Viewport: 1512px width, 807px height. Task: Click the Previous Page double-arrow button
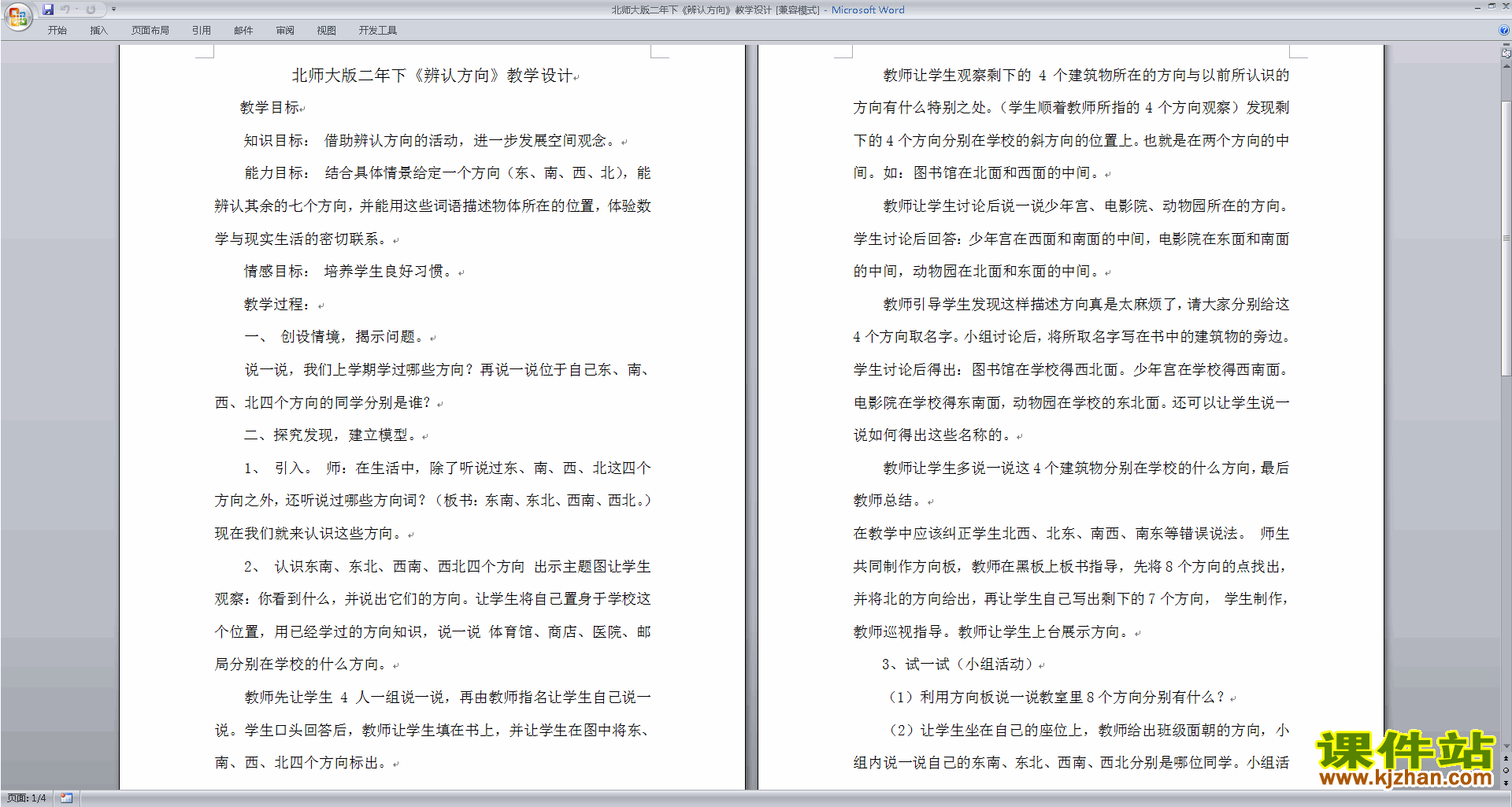tap(1506, 758)
